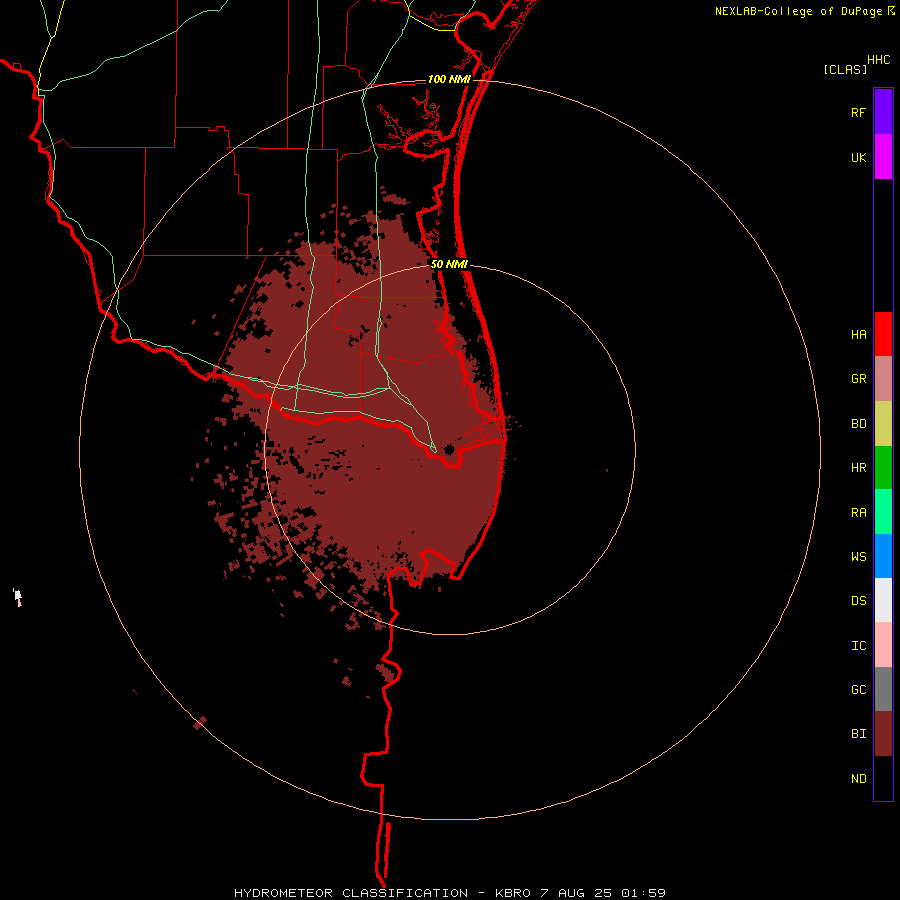Click the purple RF color swatch

(883, 112)
